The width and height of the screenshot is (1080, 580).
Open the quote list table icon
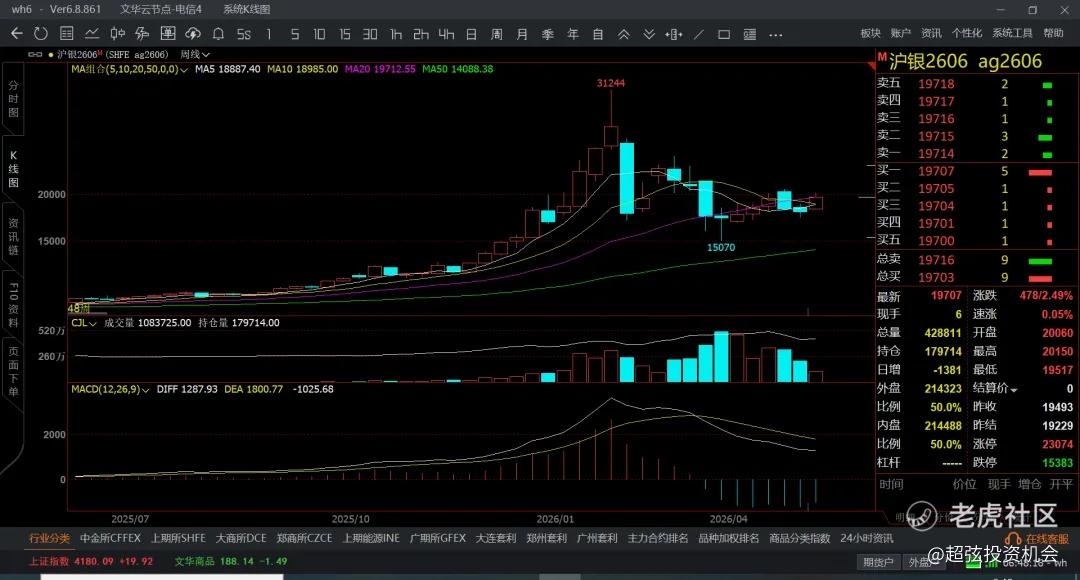67,33
